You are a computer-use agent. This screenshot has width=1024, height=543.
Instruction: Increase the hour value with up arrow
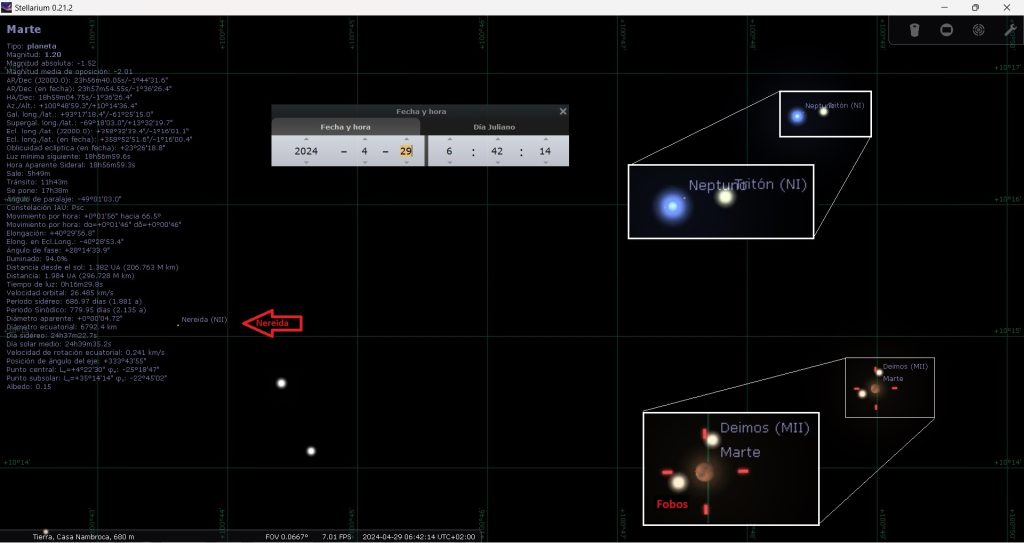point(449,139)
